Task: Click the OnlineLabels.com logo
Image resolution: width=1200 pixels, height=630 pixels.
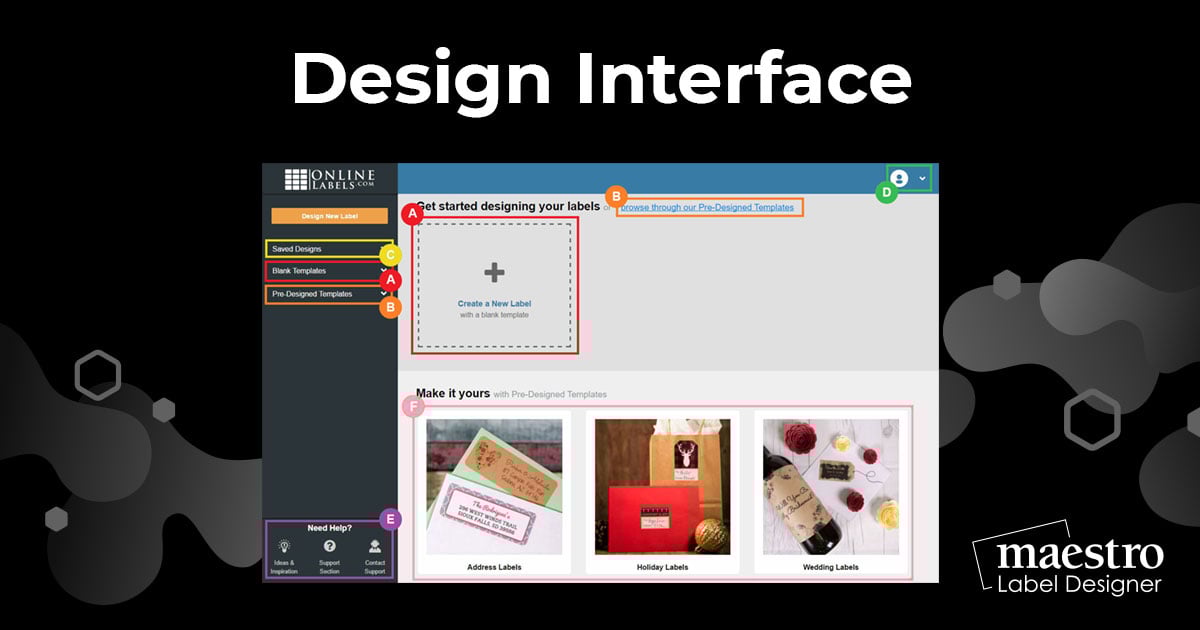Action: [x=329, y=179]
